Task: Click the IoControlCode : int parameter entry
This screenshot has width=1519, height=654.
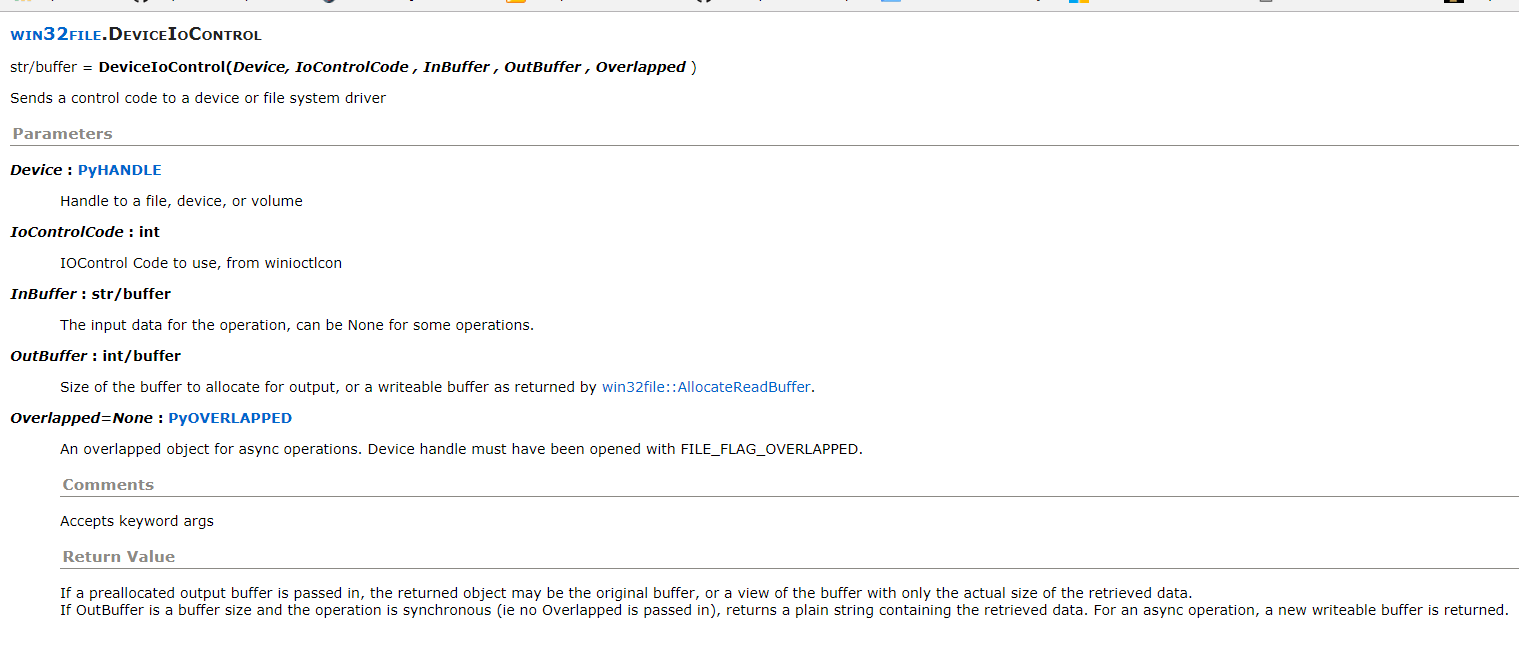Action: tap(85, 232)
